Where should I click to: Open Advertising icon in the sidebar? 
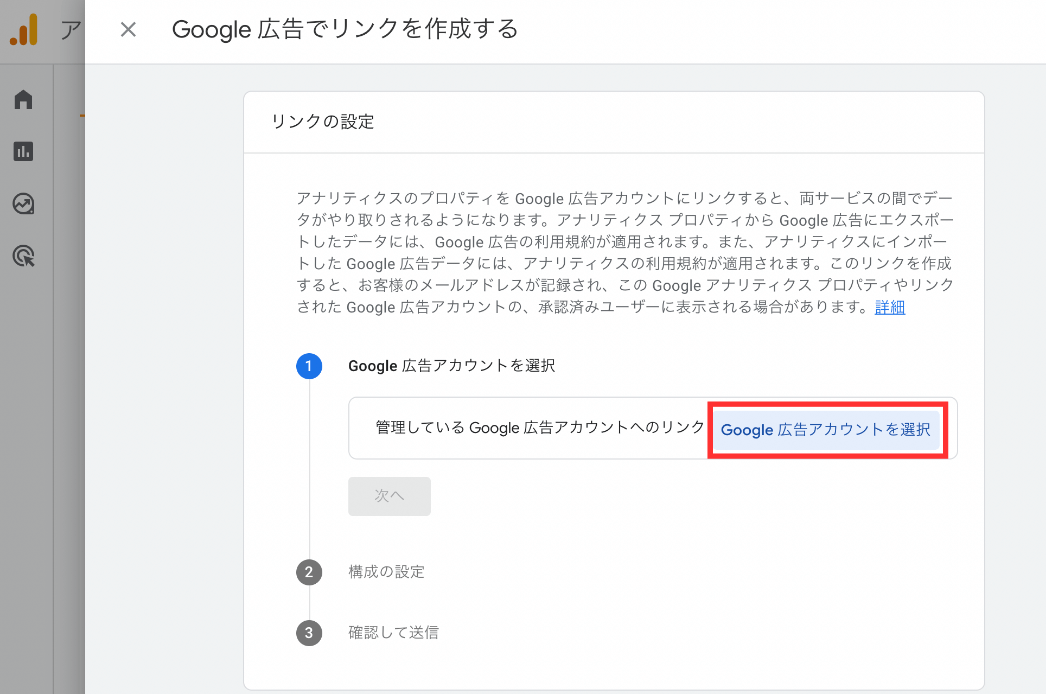pyautogui.click(x=23, y=256)
